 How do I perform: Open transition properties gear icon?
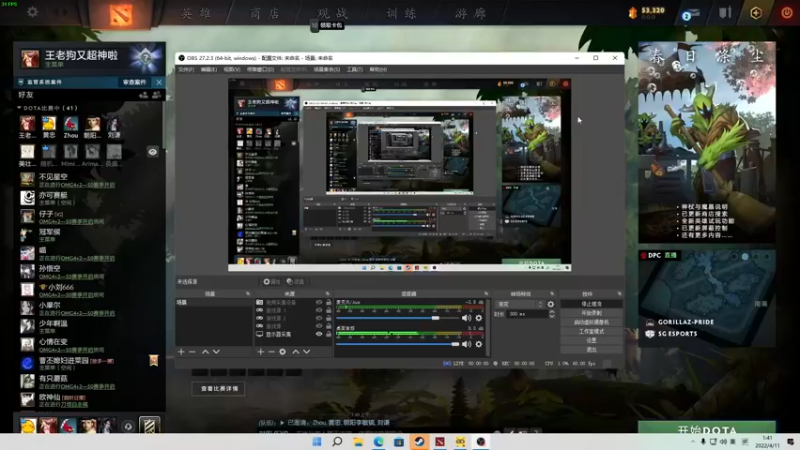click(x=551, y=304)
